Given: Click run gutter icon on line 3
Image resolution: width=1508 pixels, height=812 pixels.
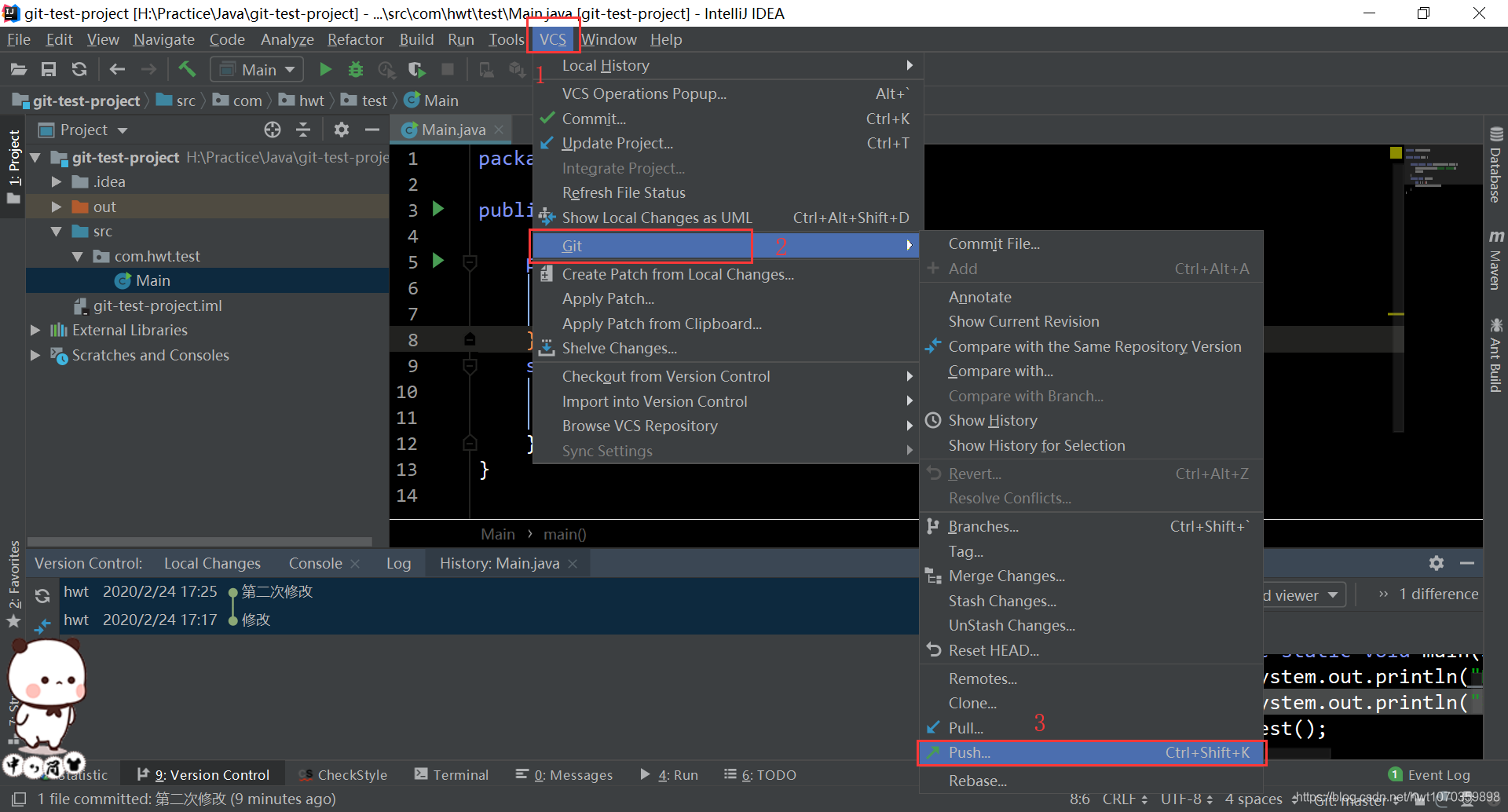Looking at the screenshot, I should (439, 209).
